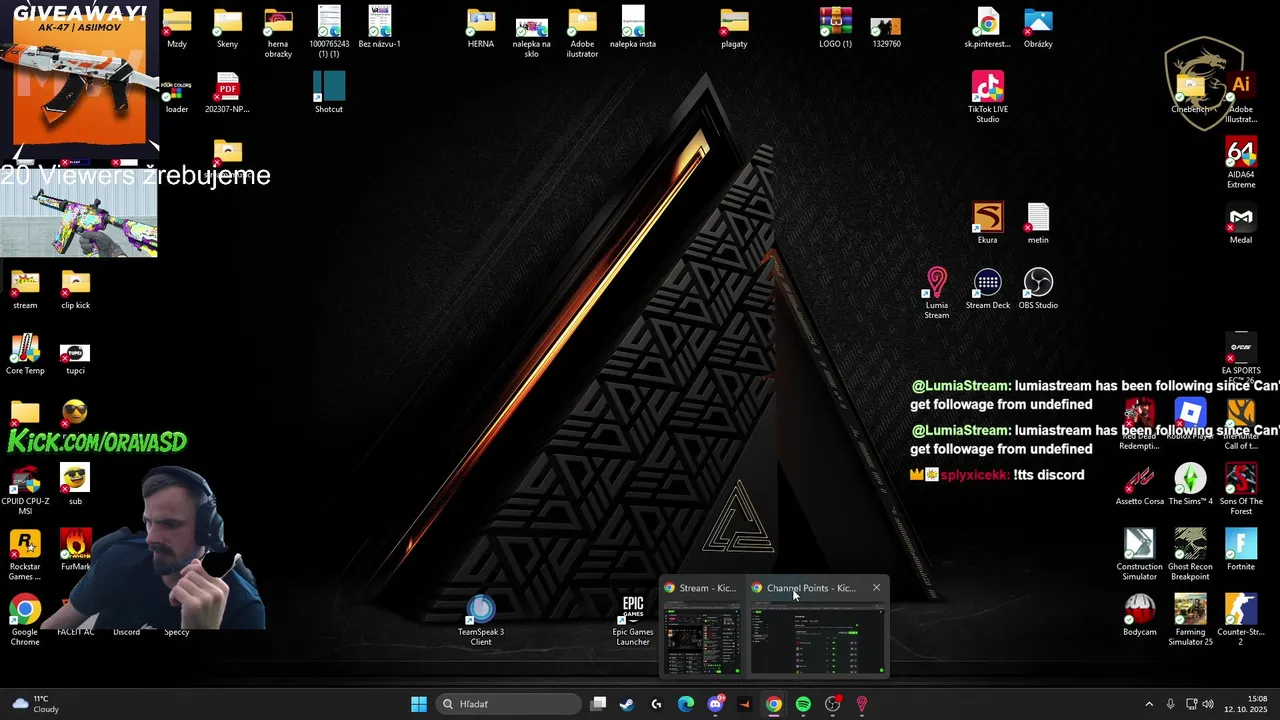Open the Bez názvu-1 file
The height and width of the screenshot is (720, 1280).
coord(379,28)
